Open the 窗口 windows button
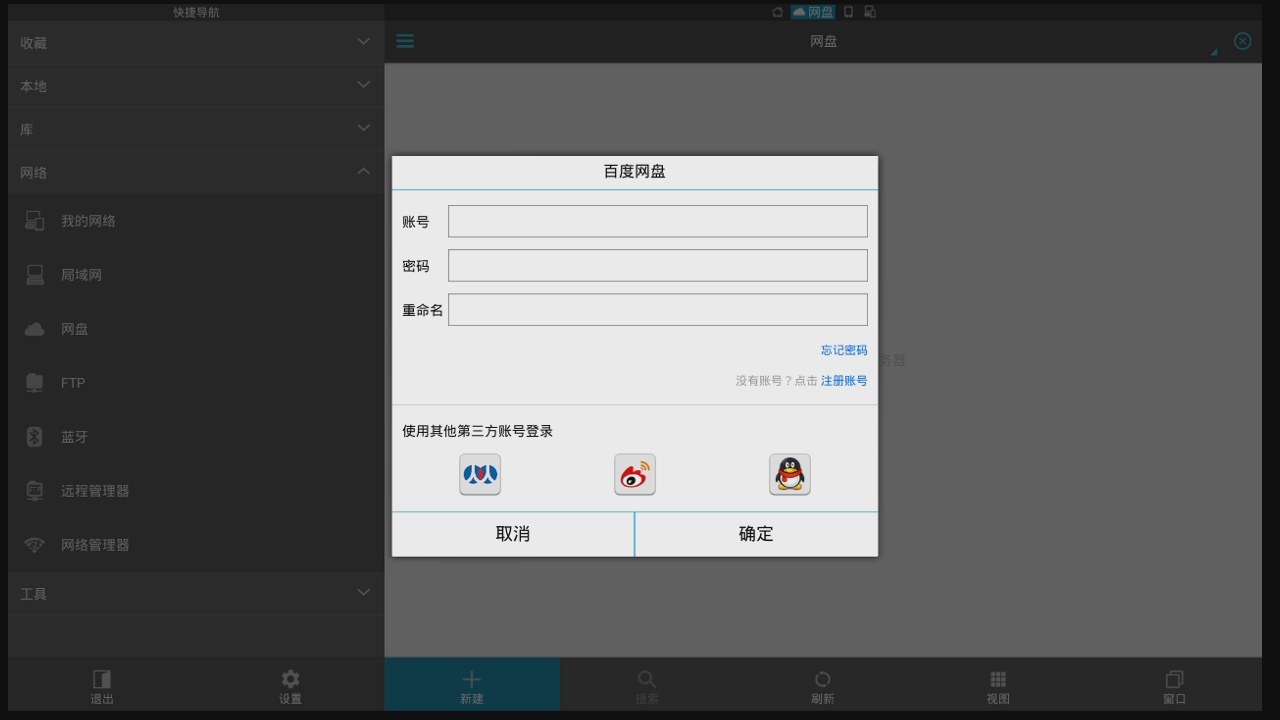This screenshot has width=1280, height=720. [x=1174, y=685]
